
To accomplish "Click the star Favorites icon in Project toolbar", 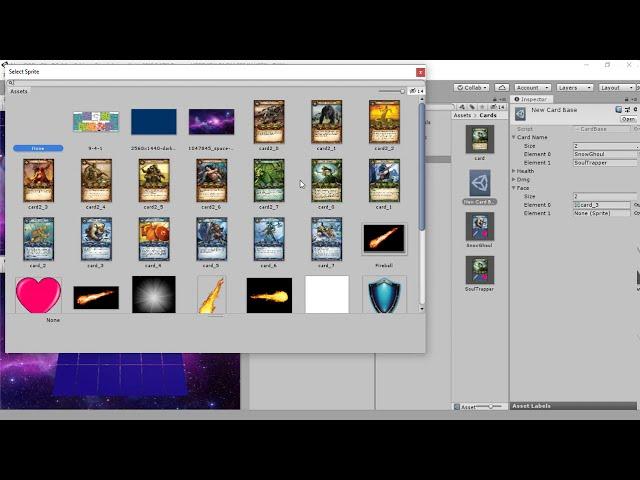I will (x=482, y=107).
